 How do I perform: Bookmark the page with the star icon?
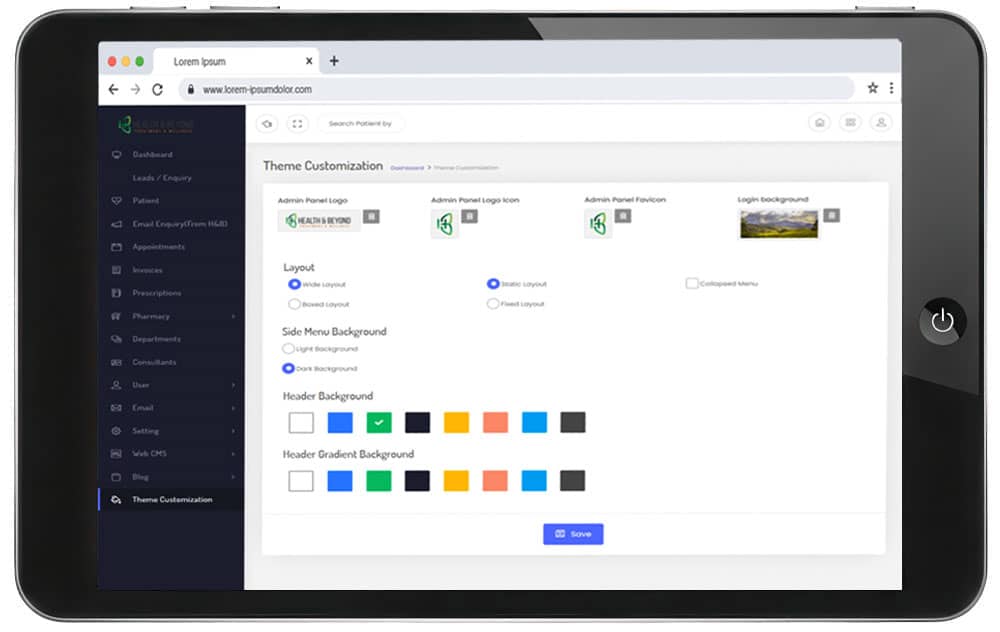872,88
